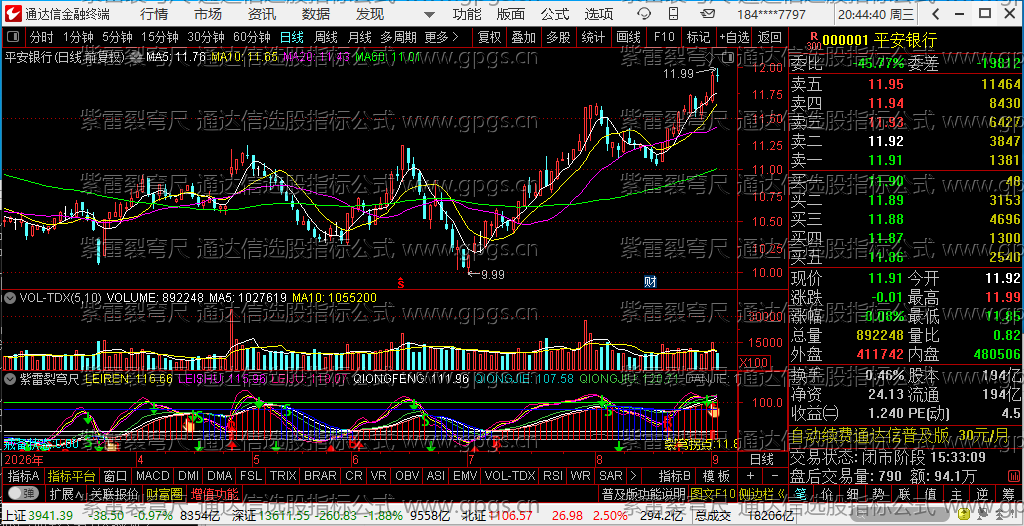Image resolution: width=1024 pixels, height=526 pixels.
Task: Click the 叠加 overlay button
Action: [x=524, y=37]
